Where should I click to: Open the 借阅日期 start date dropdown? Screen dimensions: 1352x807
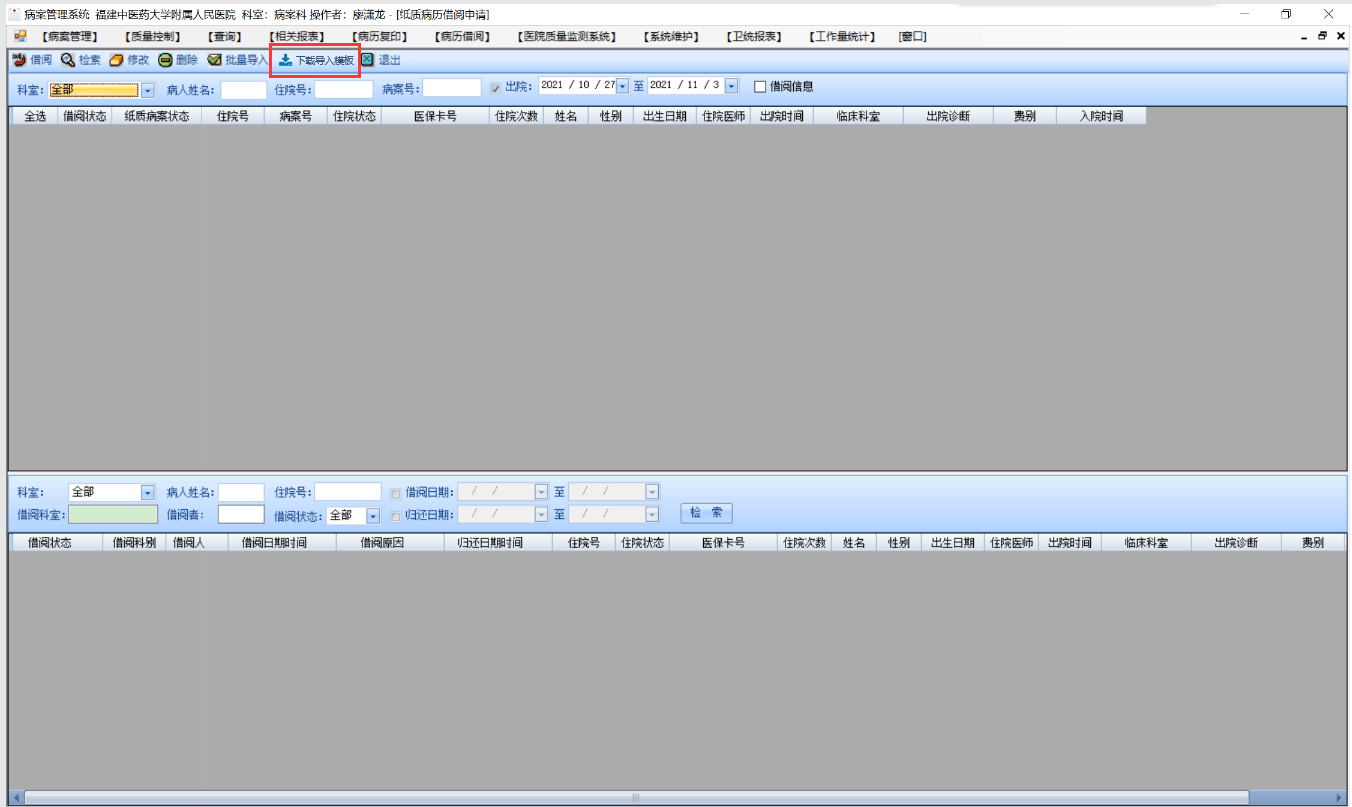[542, 492]
